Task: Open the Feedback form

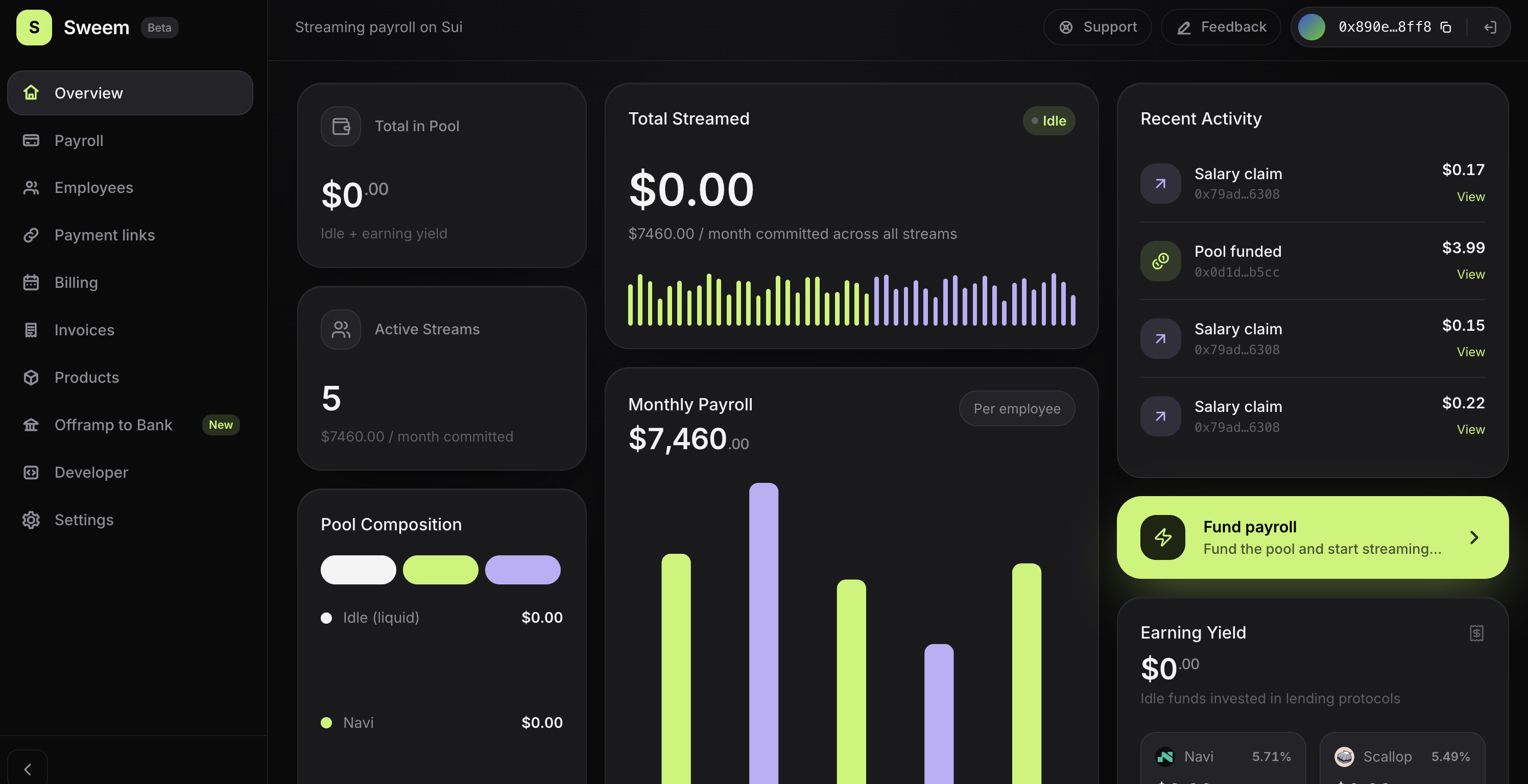Action: (1221, 27)
